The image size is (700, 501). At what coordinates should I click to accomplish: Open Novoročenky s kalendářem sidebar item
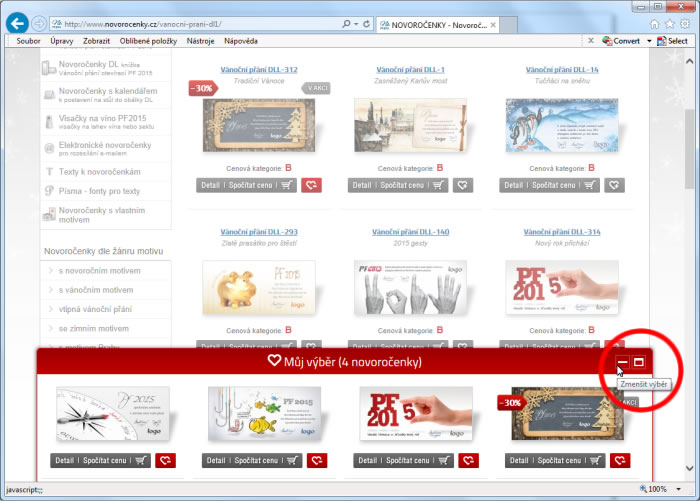(106, 95)
